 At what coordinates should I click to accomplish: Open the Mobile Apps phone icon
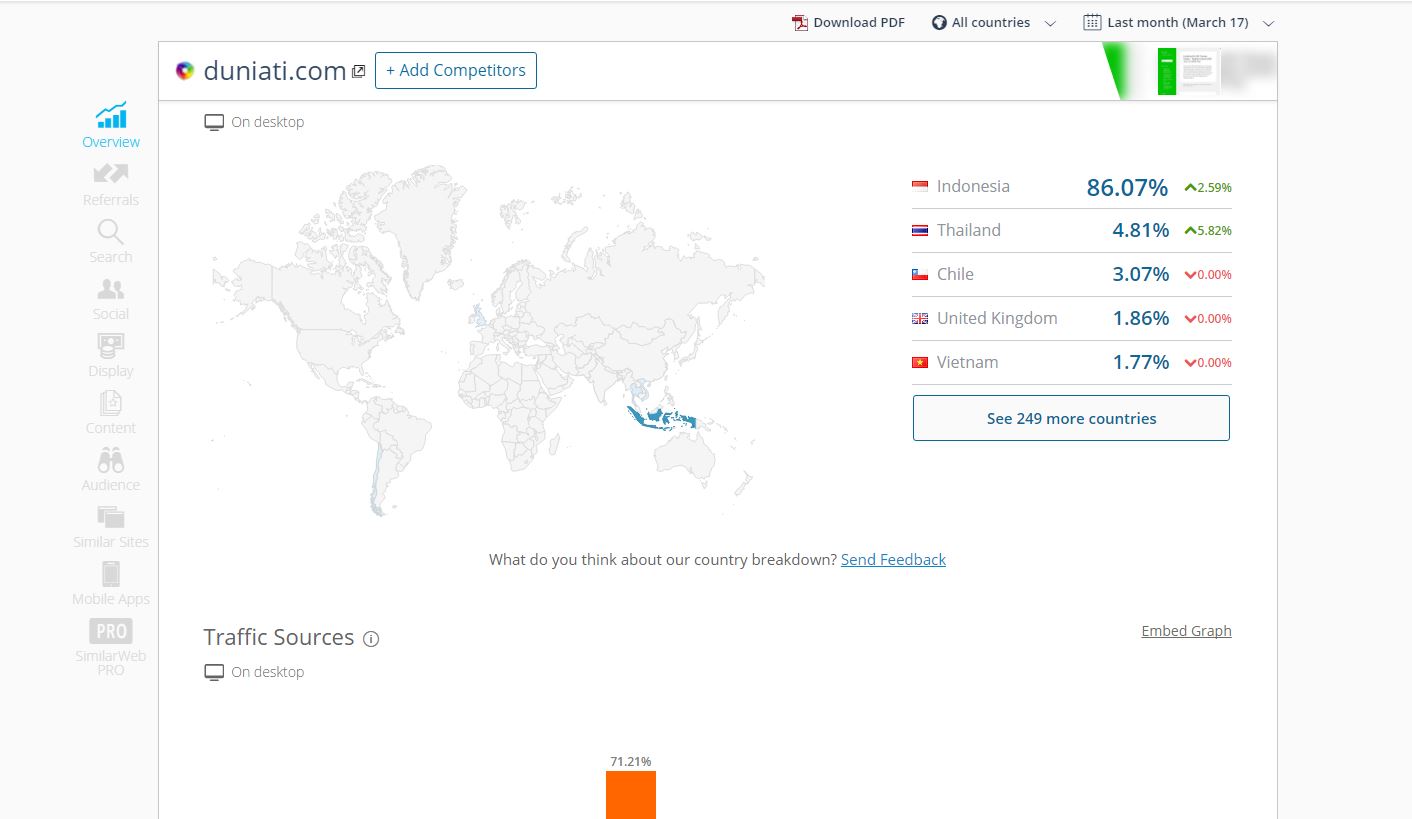111,574
